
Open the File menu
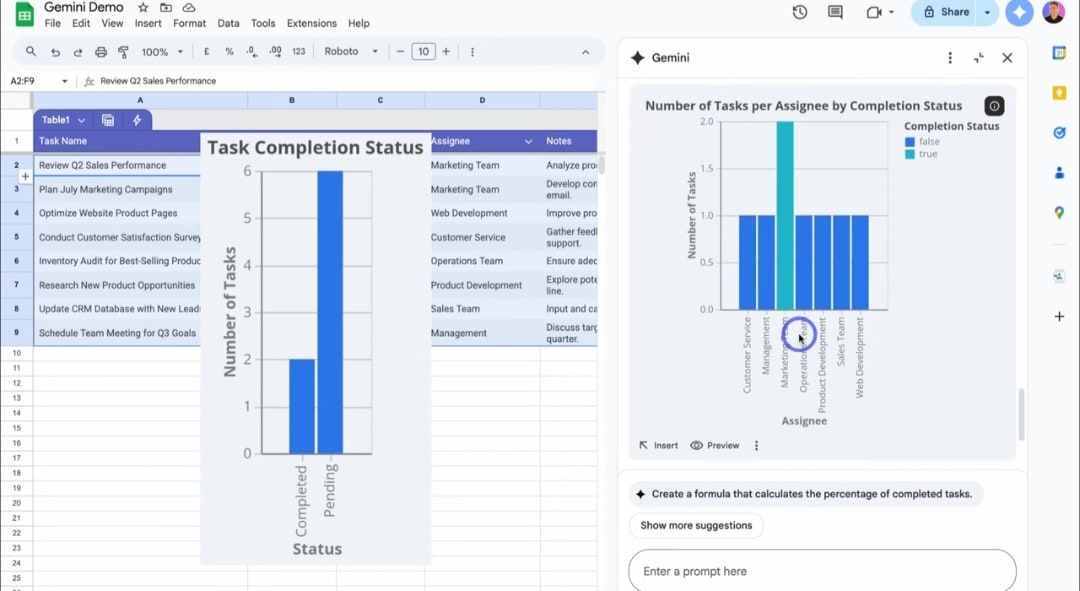52,23
